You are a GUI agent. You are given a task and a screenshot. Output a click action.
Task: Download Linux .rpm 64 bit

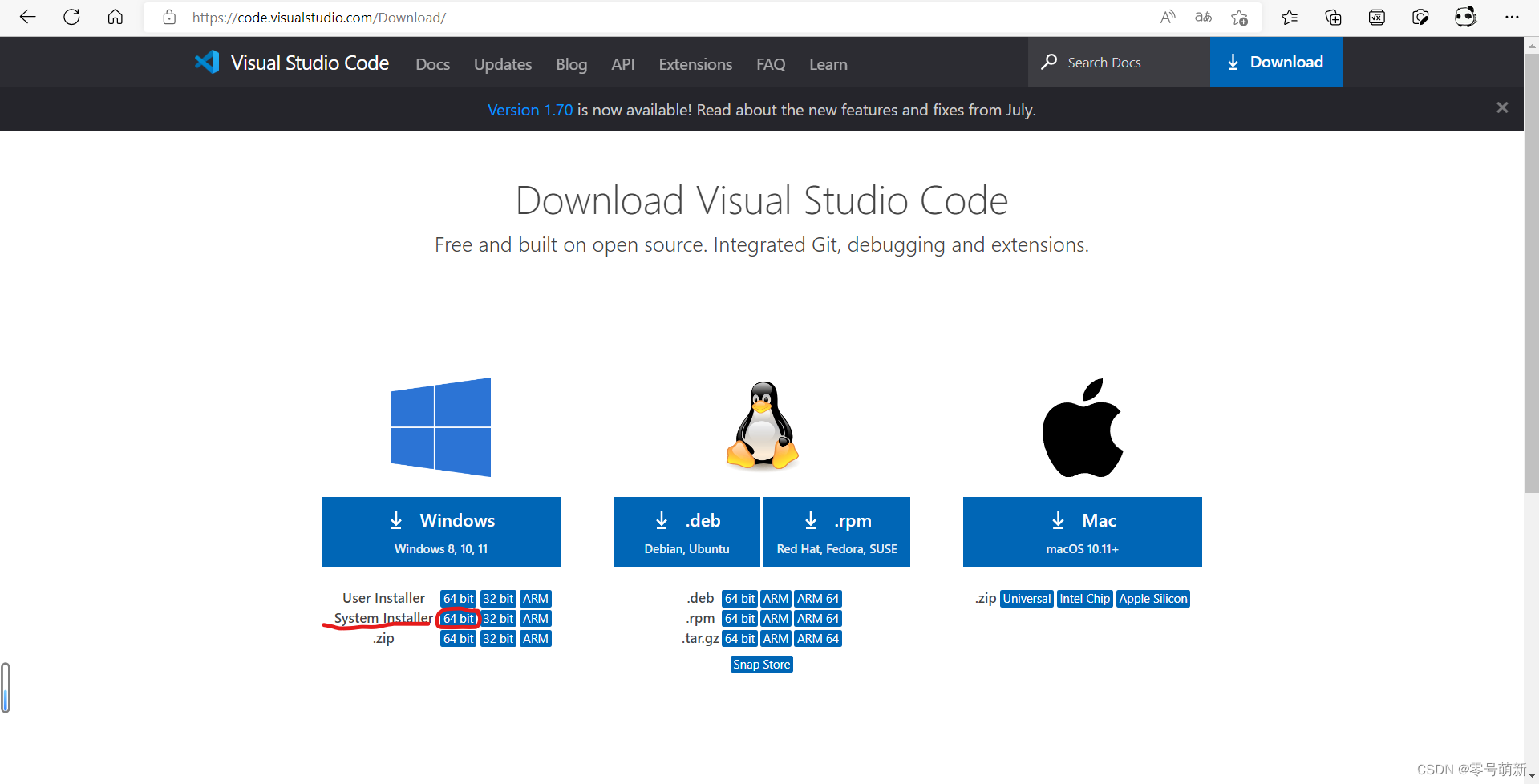739,619
